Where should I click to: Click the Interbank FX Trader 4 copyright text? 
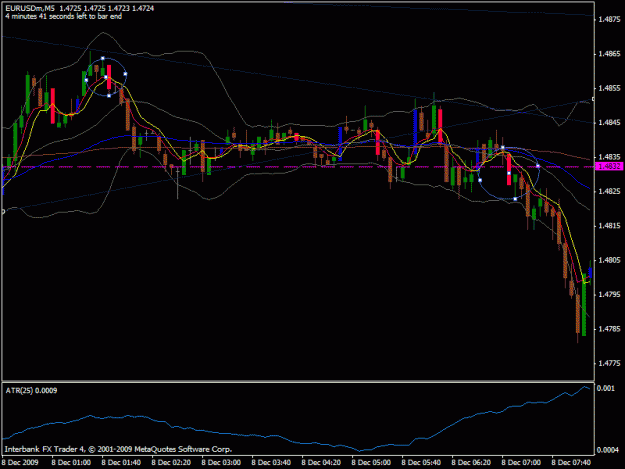tap(118, 449)
